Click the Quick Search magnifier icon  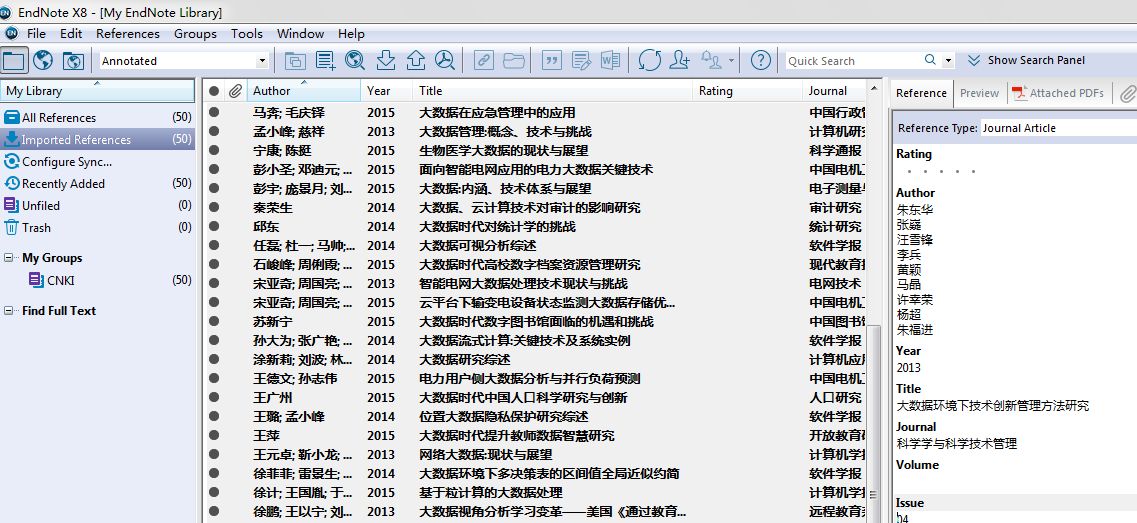(x=930, y=60)
